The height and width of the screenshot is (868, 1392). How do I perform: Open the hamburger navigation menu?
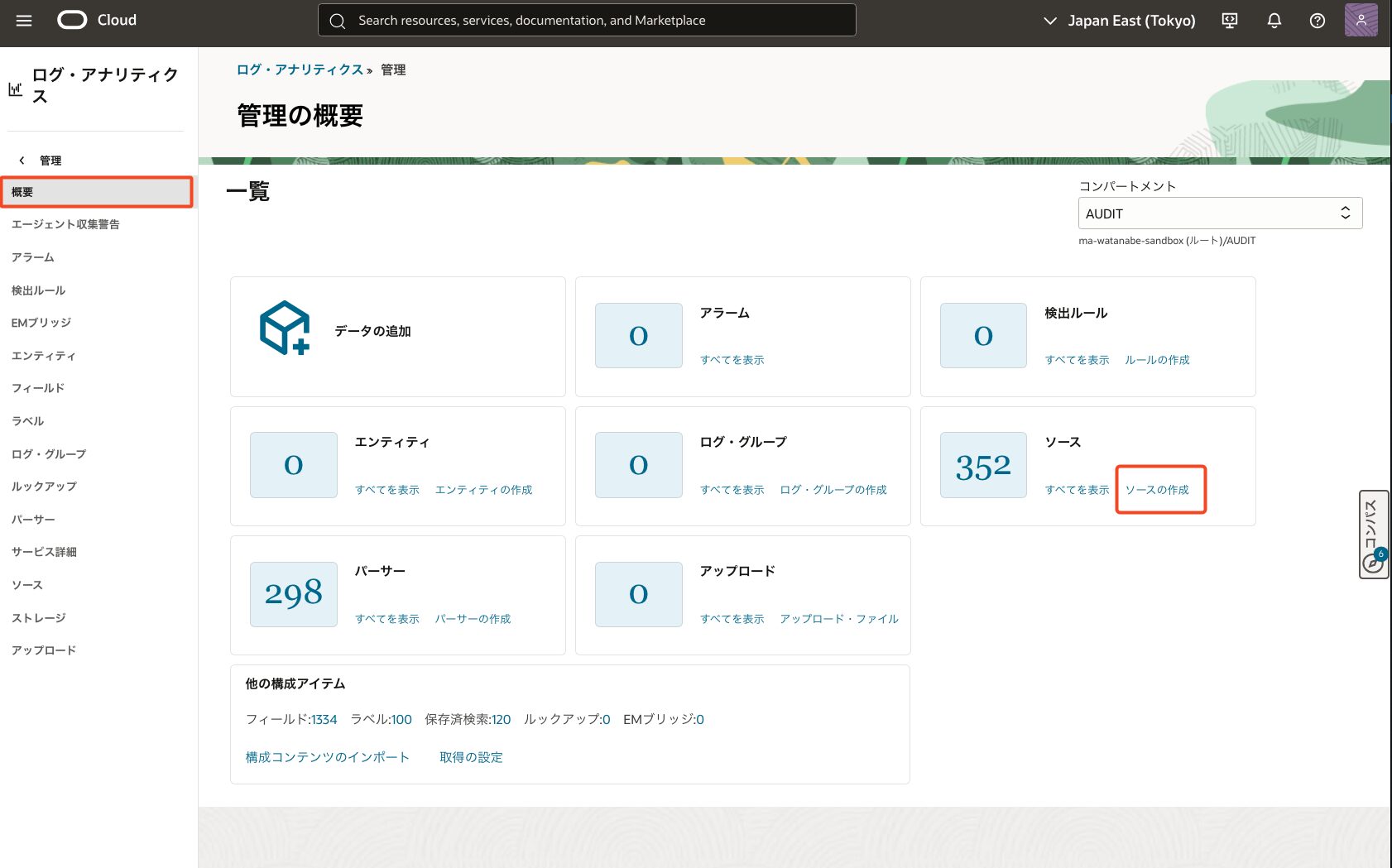(24, 21)
